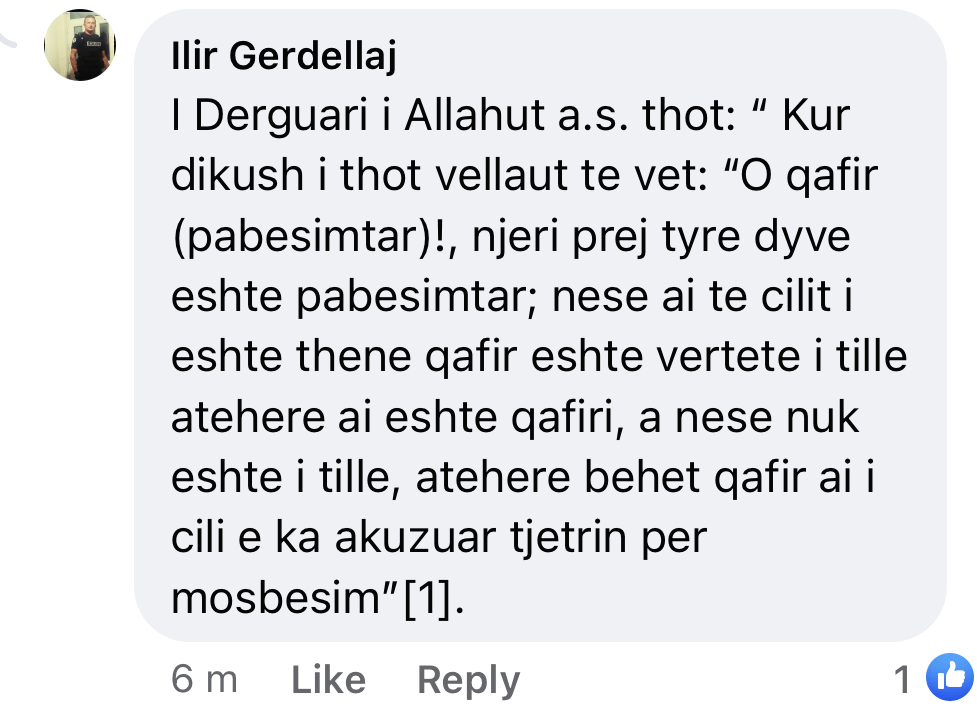The height and width of the screenshot is (726, 977).
Task: Click the blue thumbs-up reaction icon
Action: click(950, 679)
